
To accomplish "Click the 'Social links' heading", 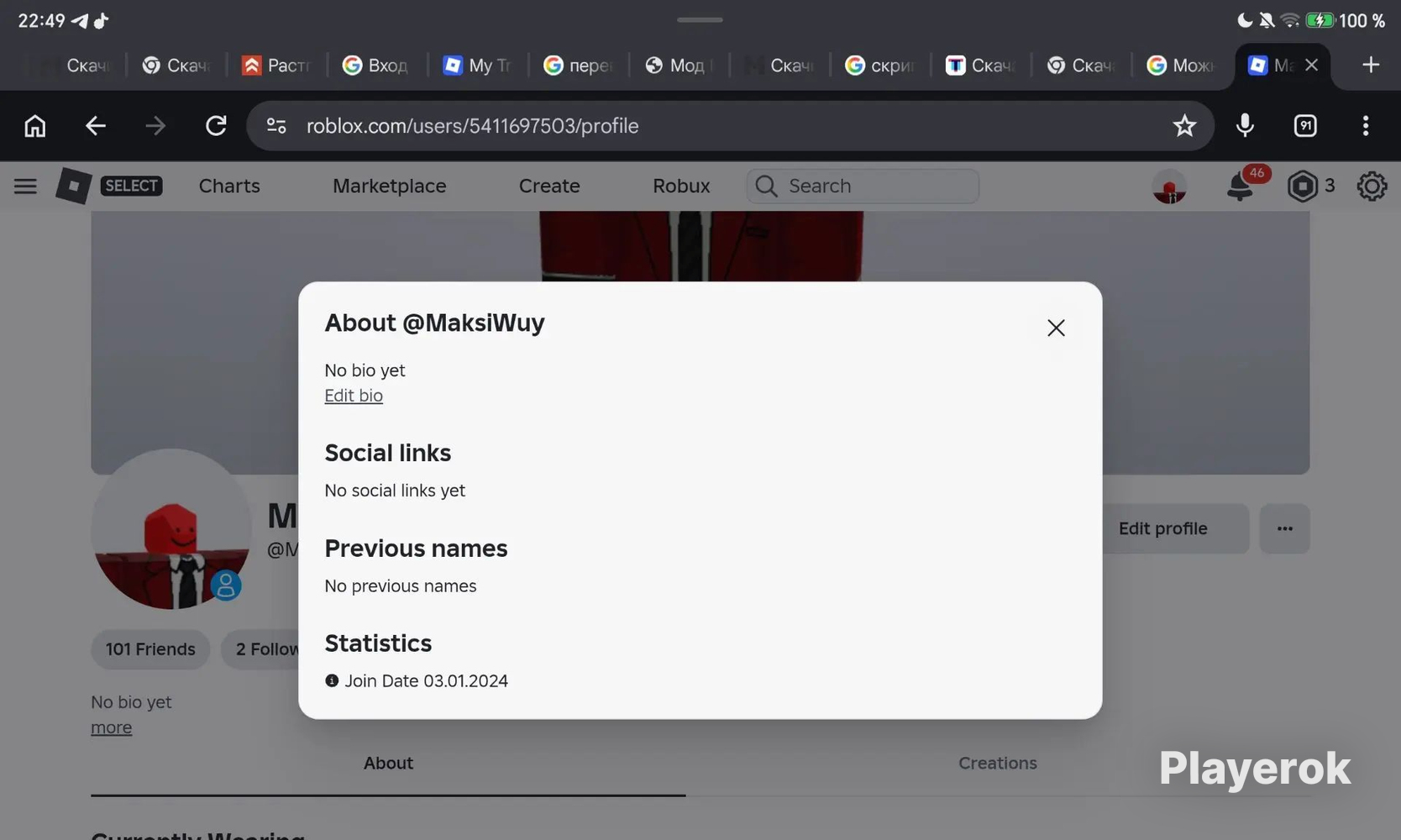I will point(388,453).
